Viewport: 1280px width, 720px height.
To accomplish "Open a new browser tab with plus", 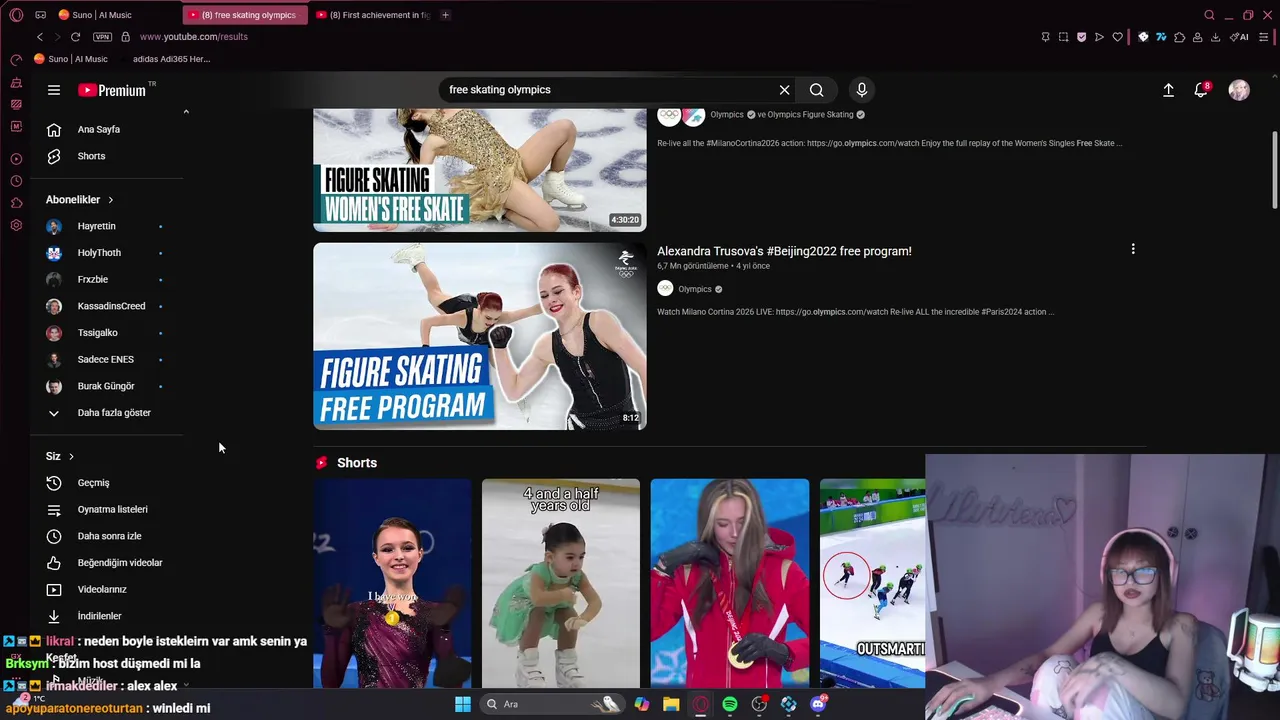I will 445,15.
